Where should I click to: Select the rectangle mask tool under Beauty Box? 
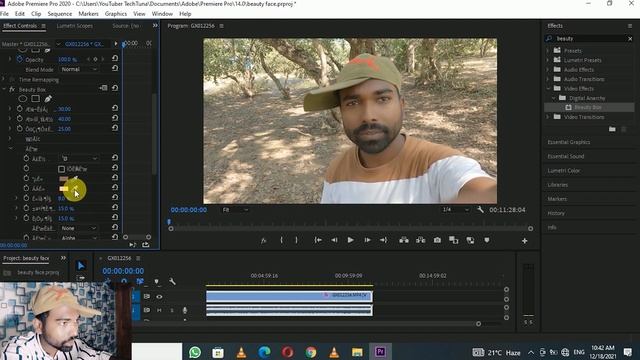coord(36,99)
